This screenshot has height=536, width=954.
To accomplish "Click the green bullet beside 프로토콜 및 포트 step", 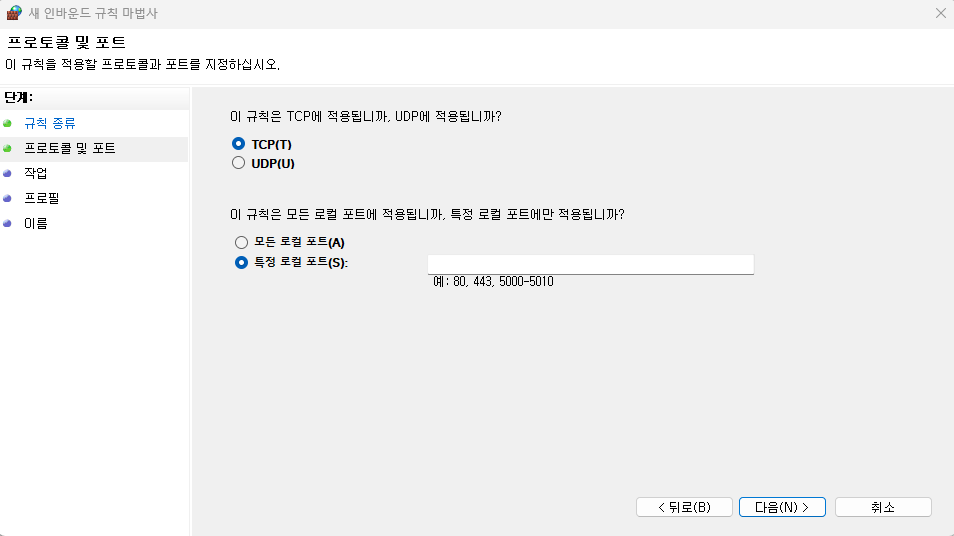I will pos(7,148).
